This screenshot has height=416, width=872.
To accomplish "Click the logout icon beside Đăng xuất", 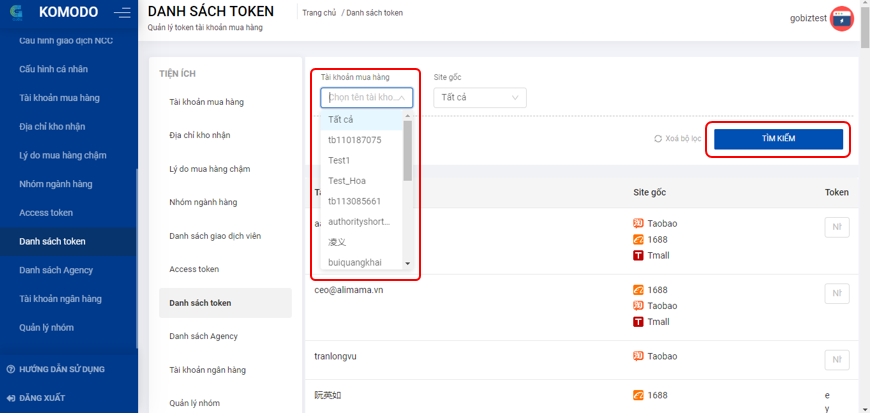I will tap(11, 398).
